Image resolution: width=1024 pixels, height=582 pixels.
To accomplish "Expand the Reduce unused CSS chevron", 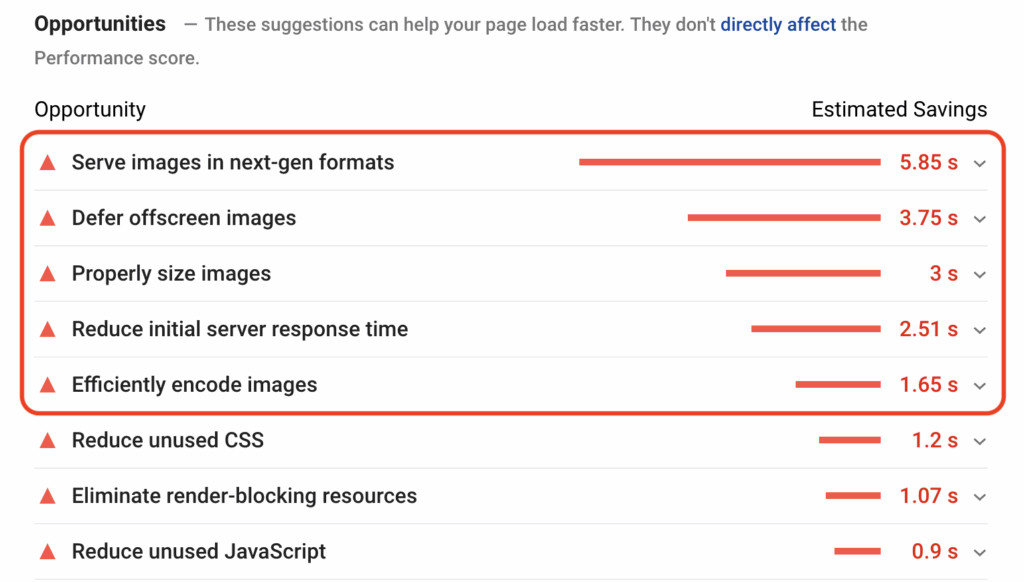I will [x=979, y=441].
